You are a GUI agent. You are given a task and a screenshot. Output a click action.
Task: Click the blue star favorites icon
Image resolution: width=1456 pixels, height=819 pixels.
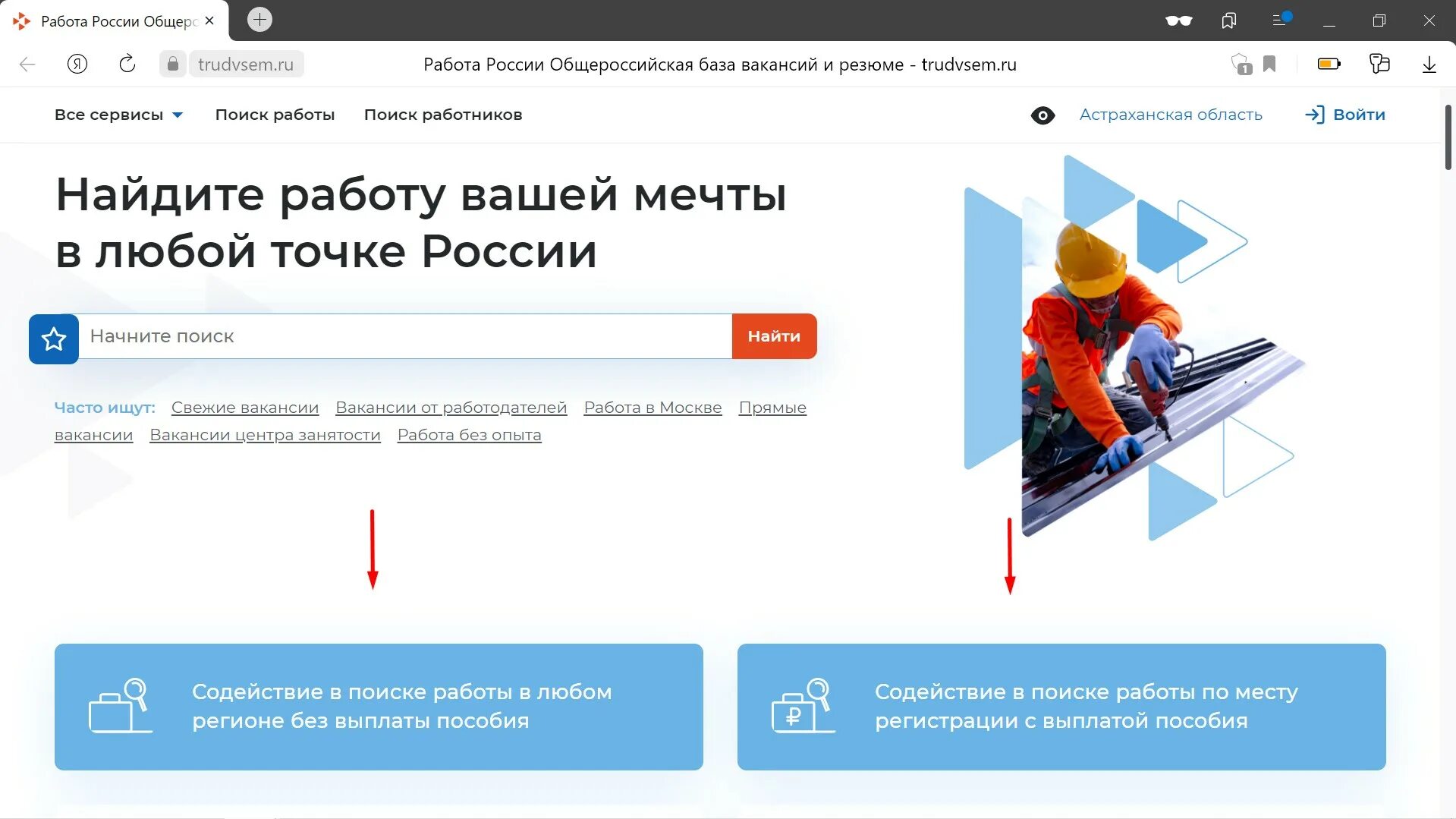coord(54,339)
